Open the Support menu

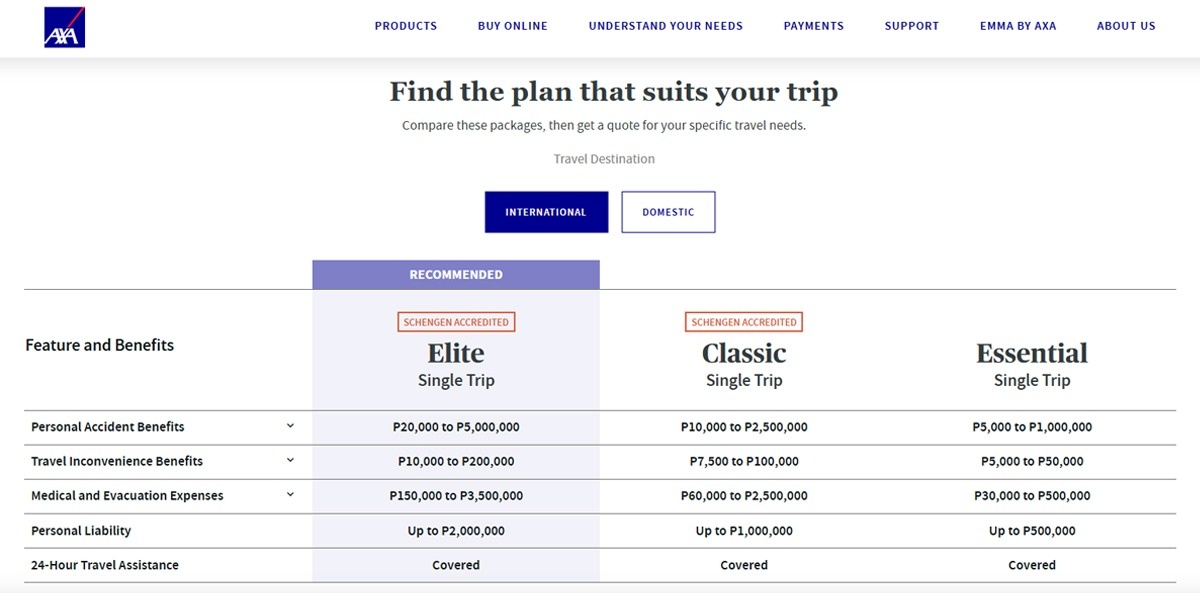[912, 26]
